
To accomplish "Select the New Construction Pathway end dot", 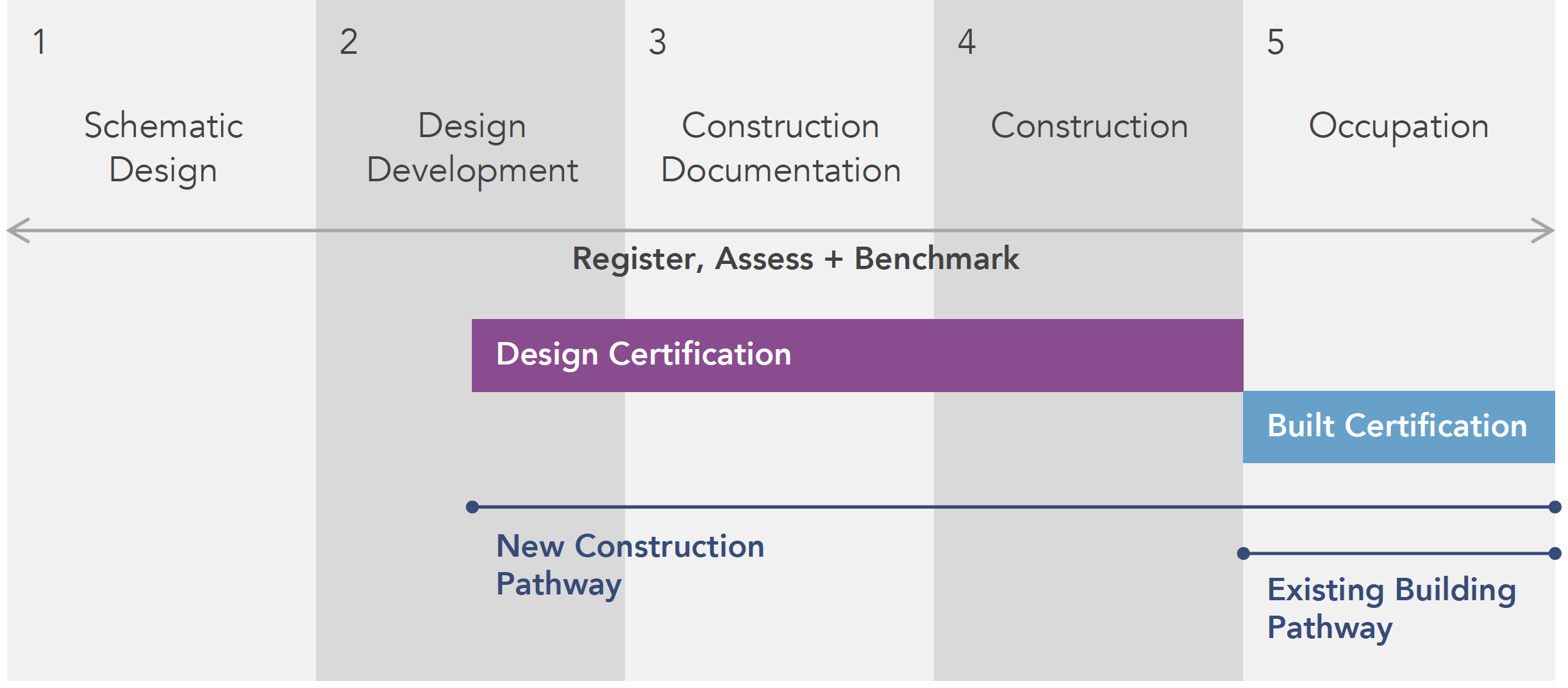I will pyautogui.click(x=1555, y=507).
